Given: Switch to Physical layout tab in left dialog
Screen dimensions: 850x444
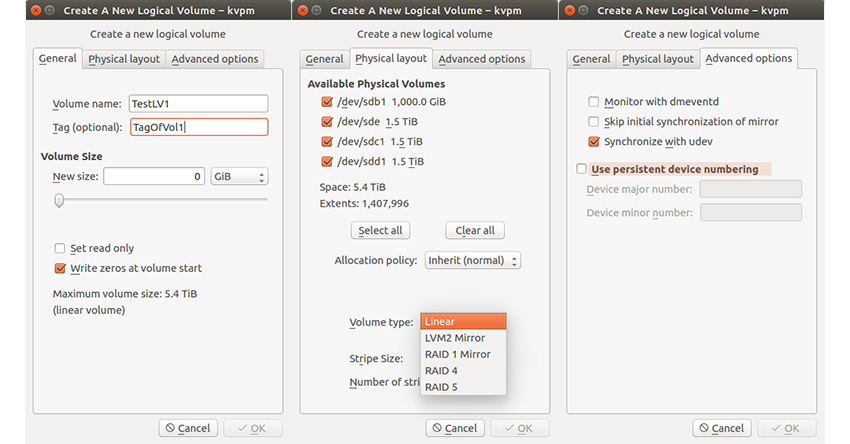Looking at the screenshot, I should tap(124, 59).
